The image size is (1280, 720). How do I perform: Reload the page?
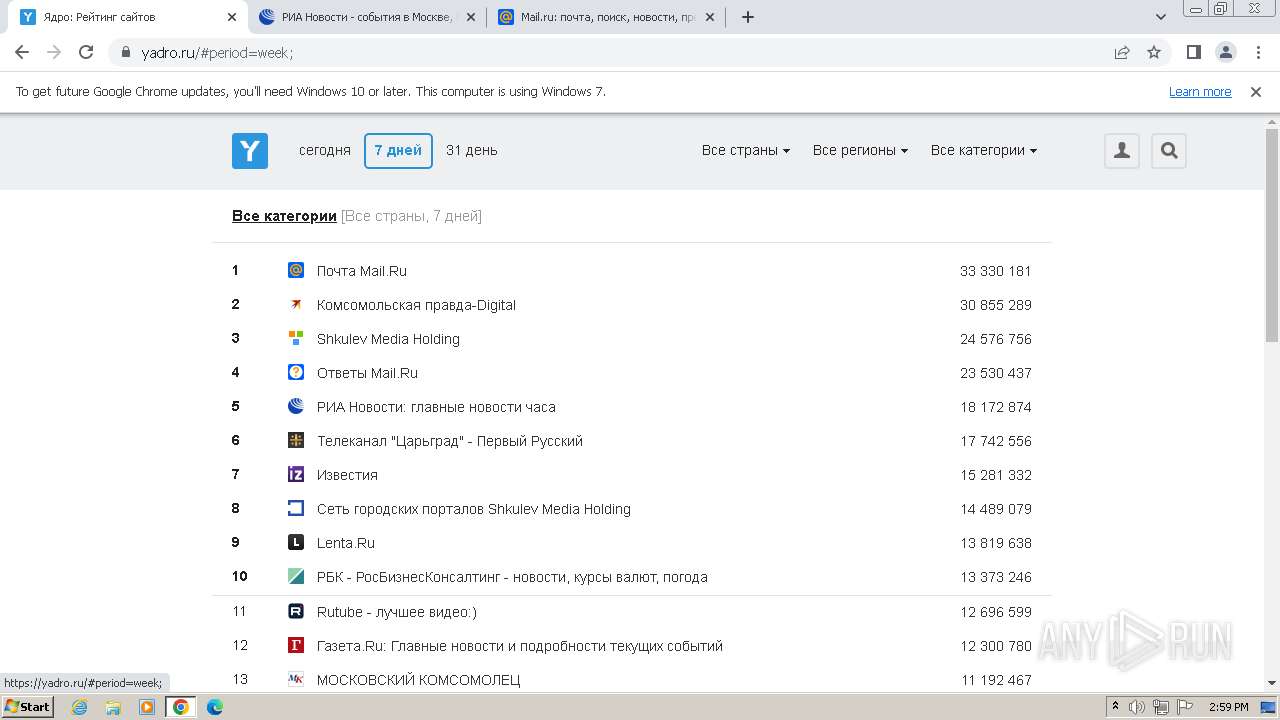point(86,52)
